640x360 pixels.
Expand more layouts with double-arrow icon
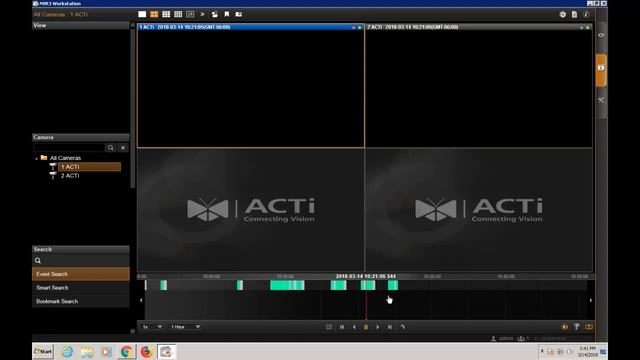click(x=202, y=14)
